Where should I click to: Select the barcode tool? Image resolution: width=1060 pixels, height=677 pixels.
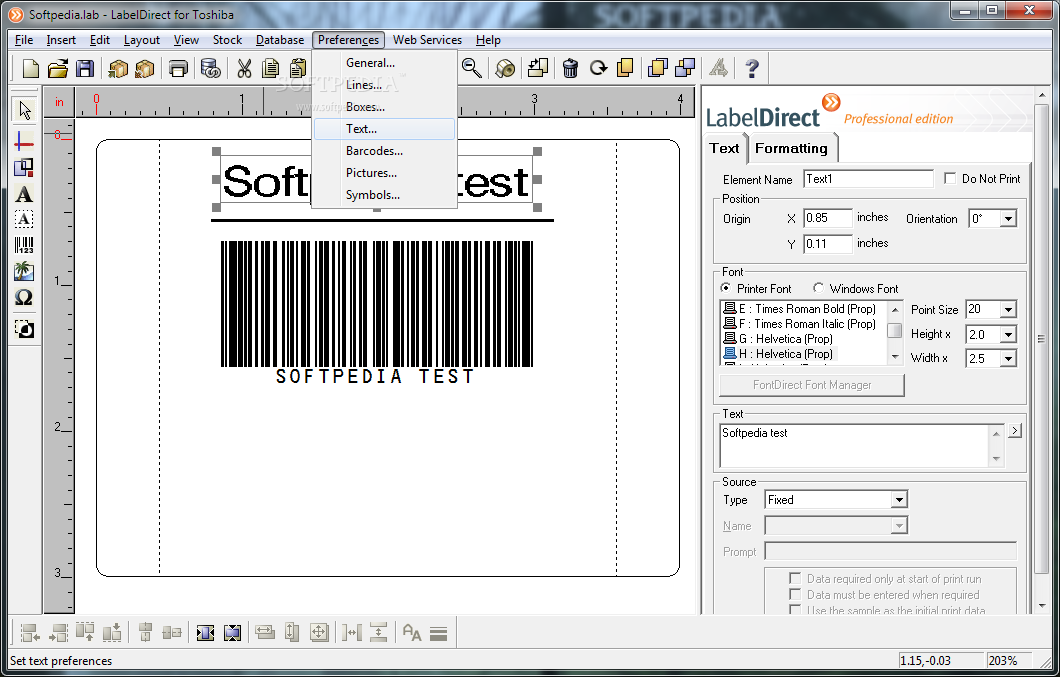click(x=24, y=246)
